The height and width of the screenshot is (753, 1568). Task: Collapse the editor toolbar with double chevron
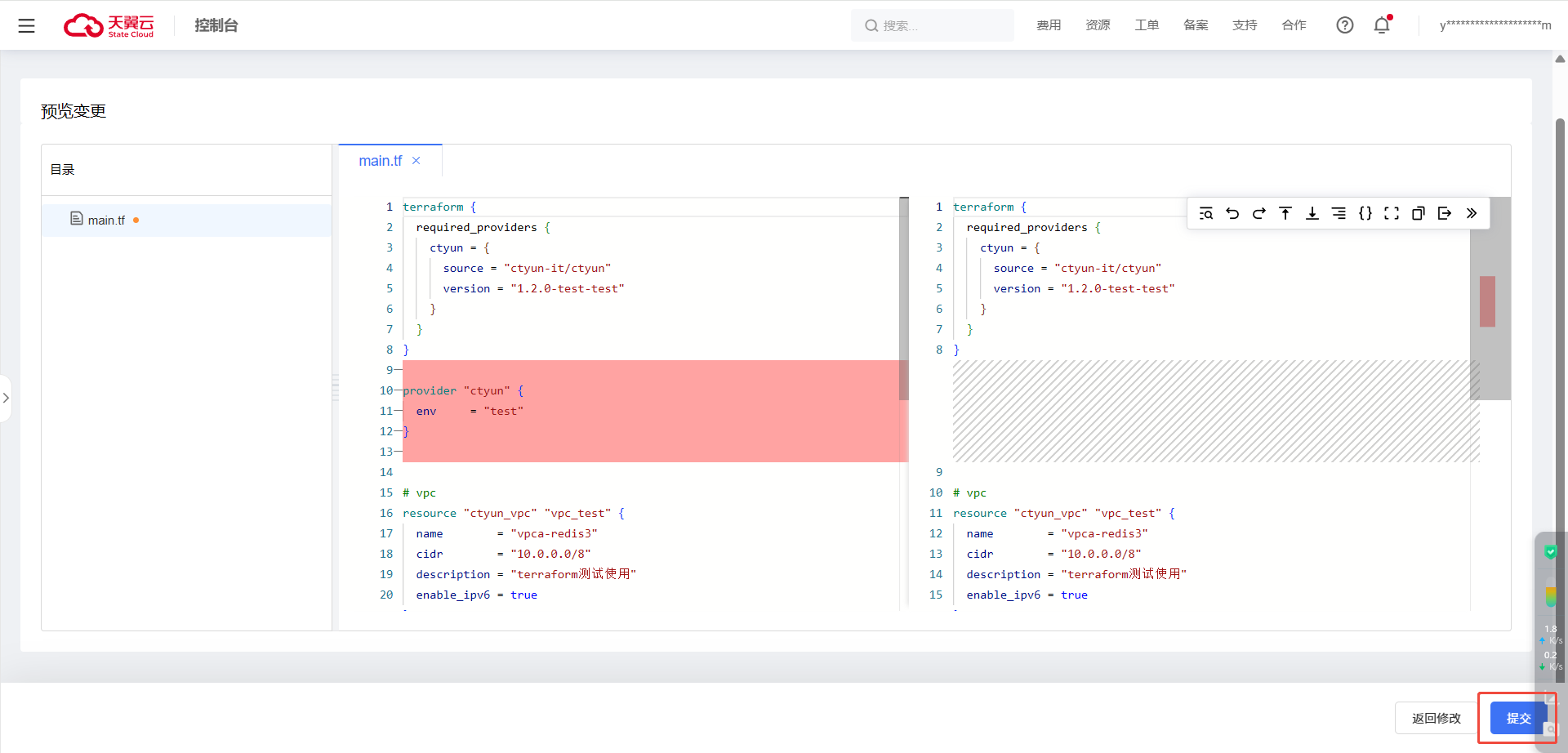tap(1472, 214)
